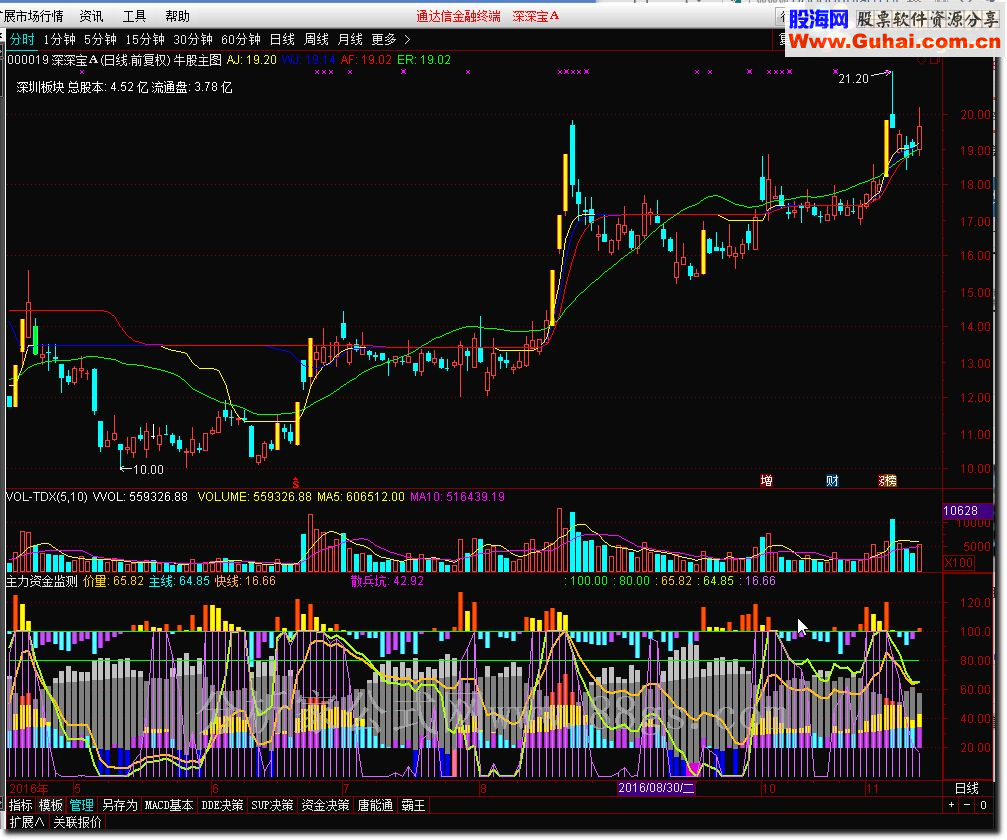Image resolution: width=1007 pixels, height=840 pixels.
Task: Click the MA5: 606512.00 value
Action: tap(360, 496)
